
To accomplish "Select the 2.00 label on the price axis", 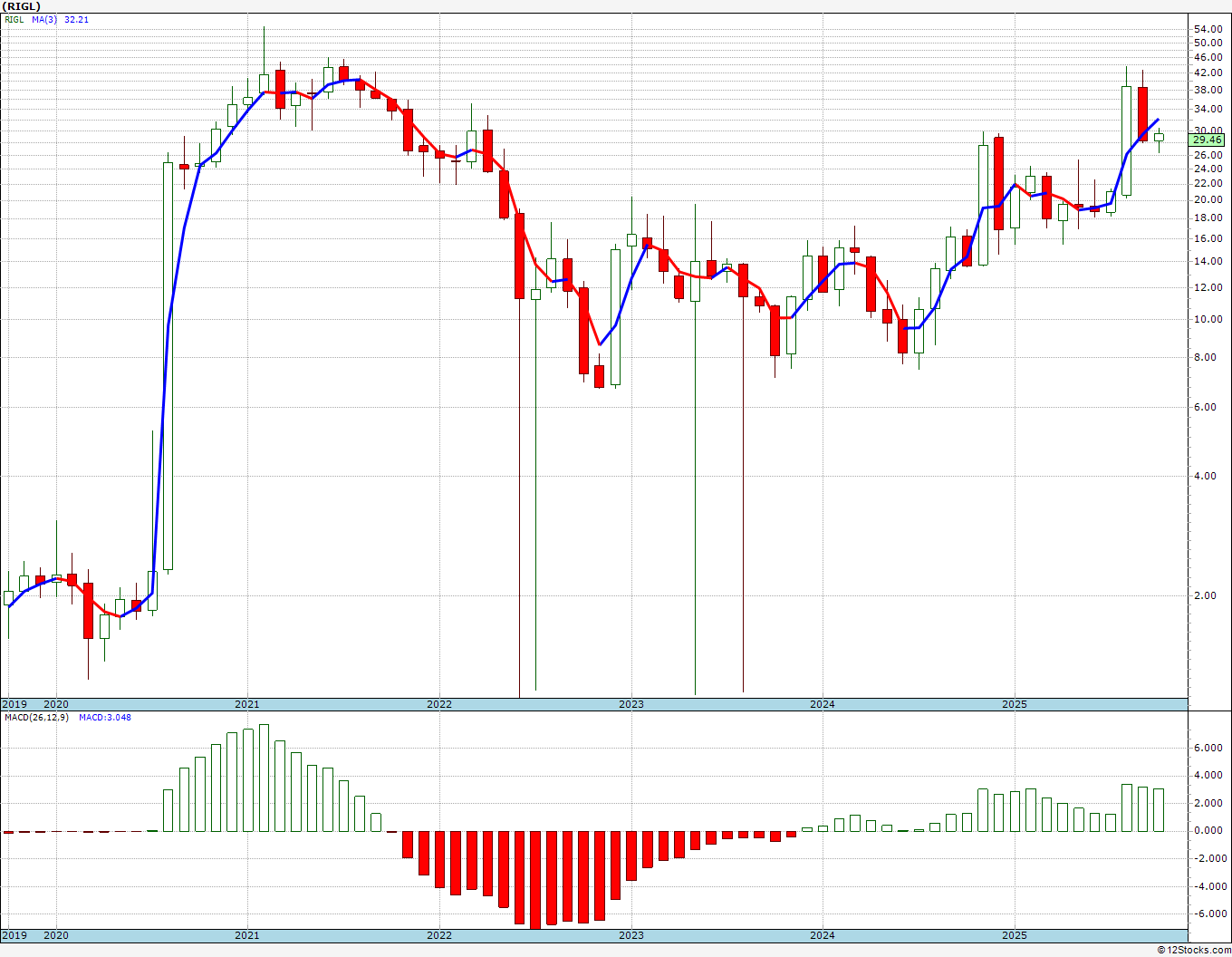I will click(1205, 595).
